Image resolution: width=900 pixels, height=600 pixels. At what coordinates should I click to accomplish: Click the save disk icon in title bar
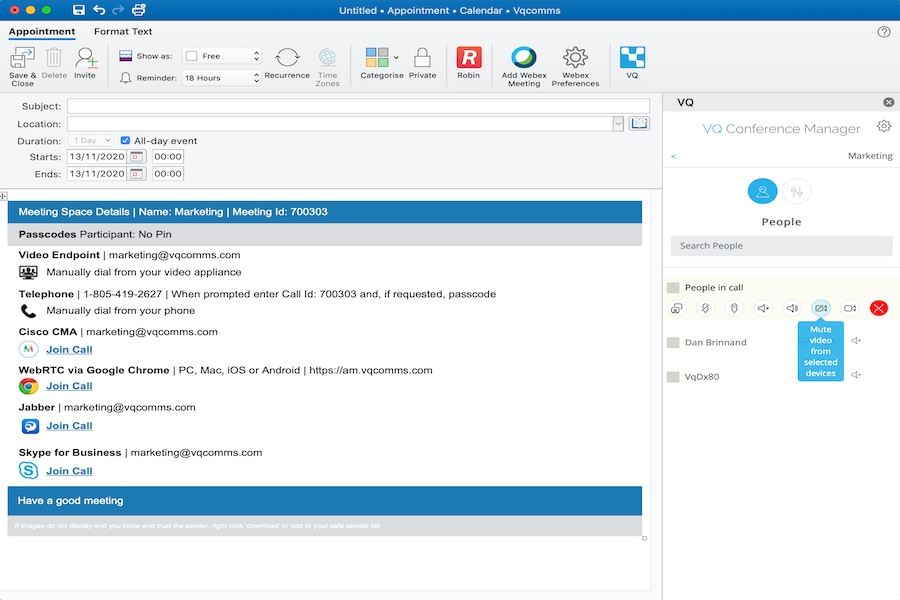(79, 10)
